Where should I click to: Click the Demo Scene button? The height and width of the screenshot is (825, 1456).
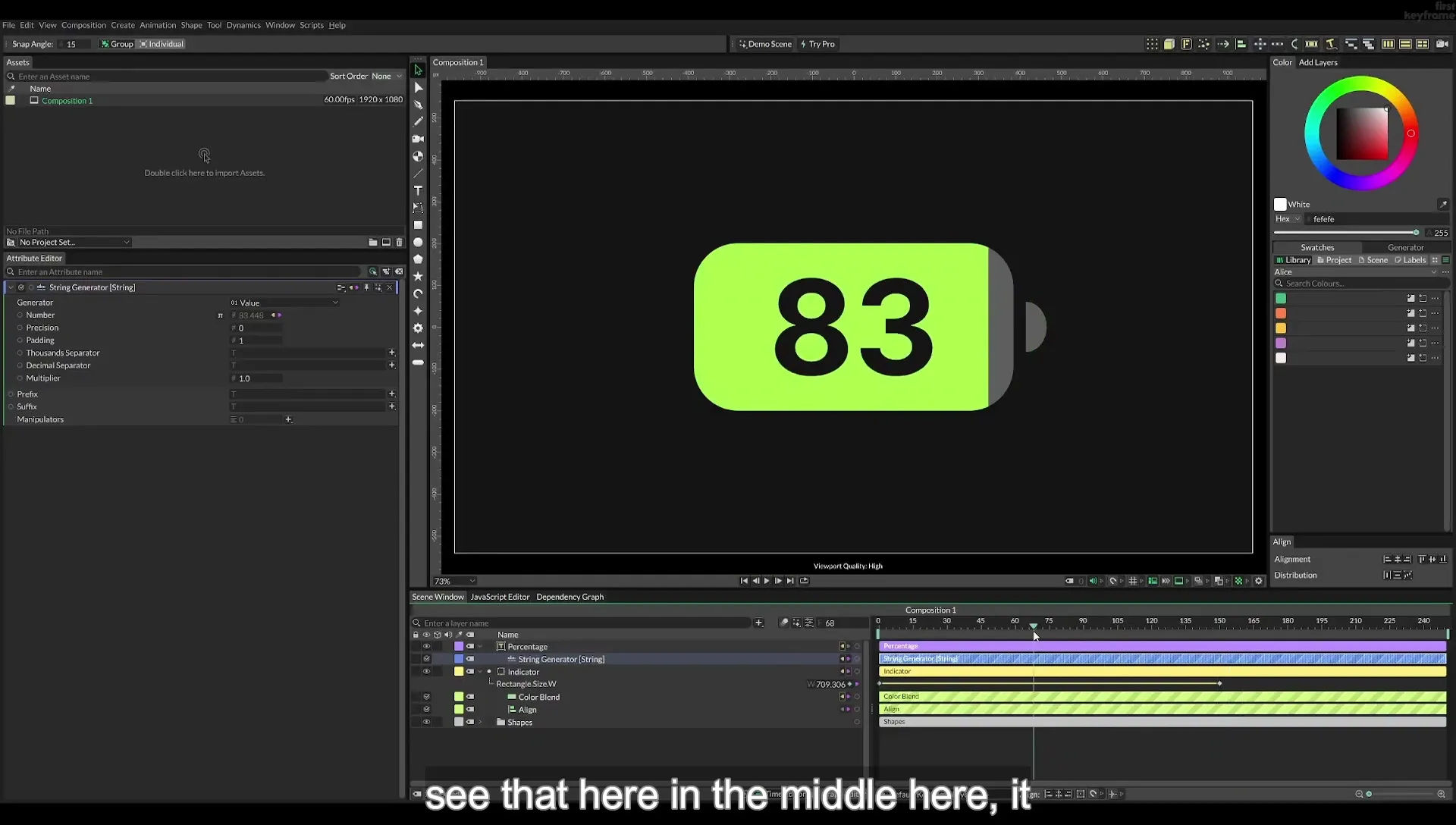[765, 44]
